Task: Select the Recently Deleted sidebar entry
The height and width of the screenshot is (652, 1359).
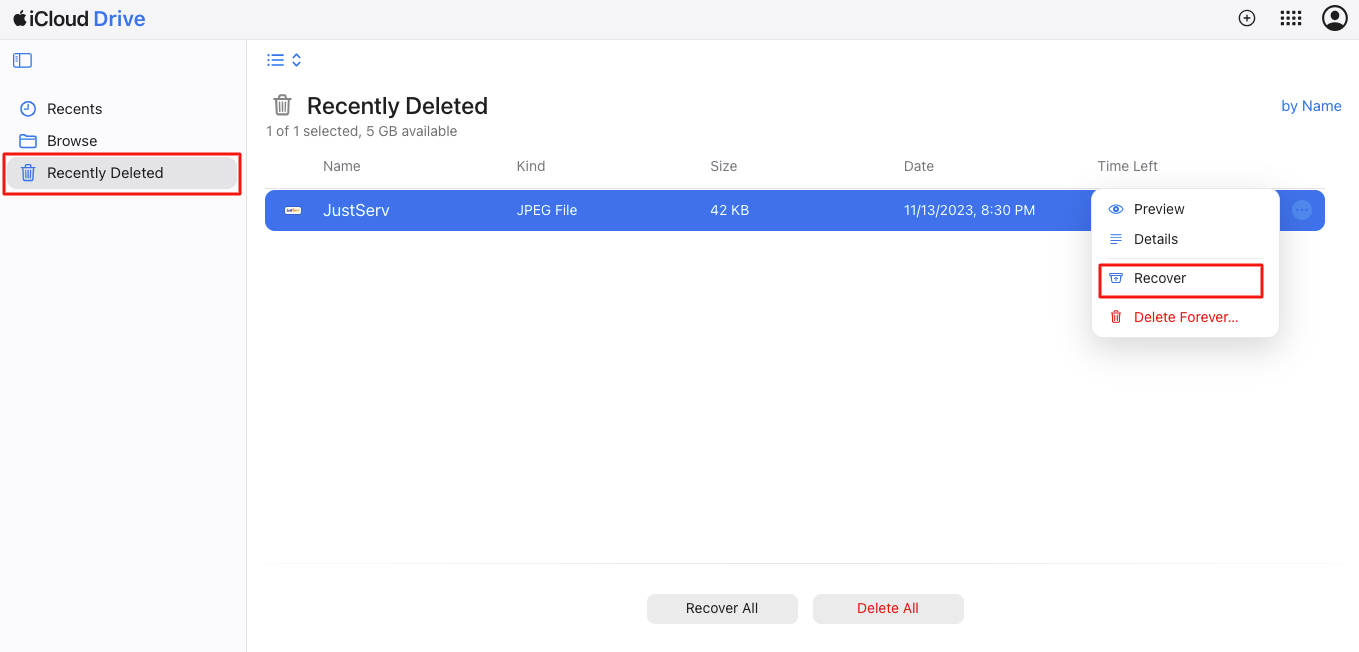Action: [104, 172]
